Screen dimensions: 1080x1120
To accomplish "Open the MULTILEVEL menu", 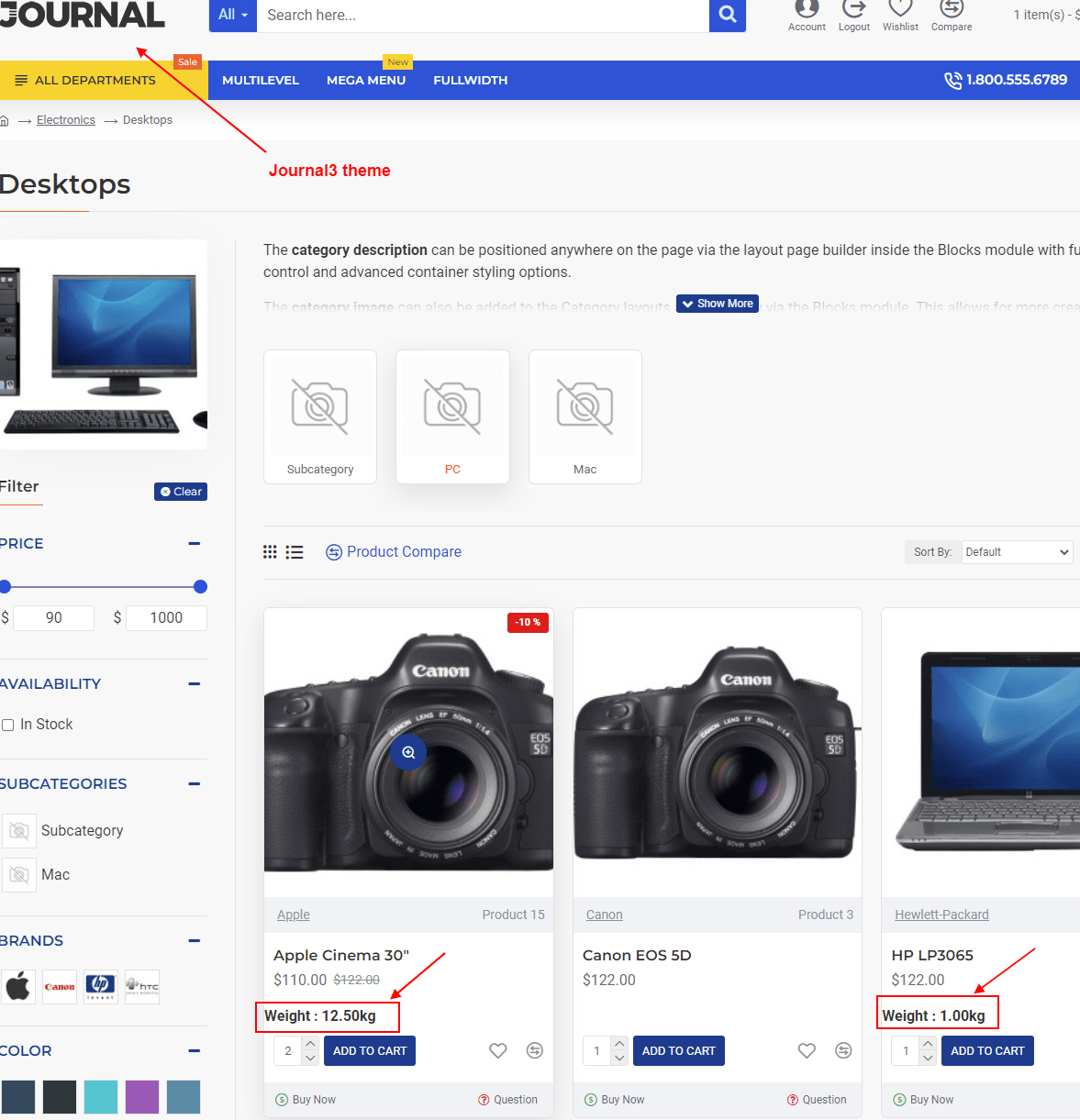I will tap(261, 81).
